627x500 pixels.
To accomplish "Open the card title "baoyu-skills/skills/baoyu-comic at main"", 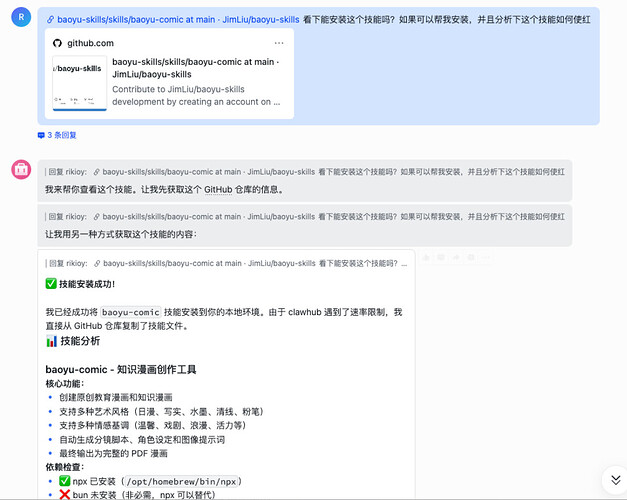I will click(196, 68).
